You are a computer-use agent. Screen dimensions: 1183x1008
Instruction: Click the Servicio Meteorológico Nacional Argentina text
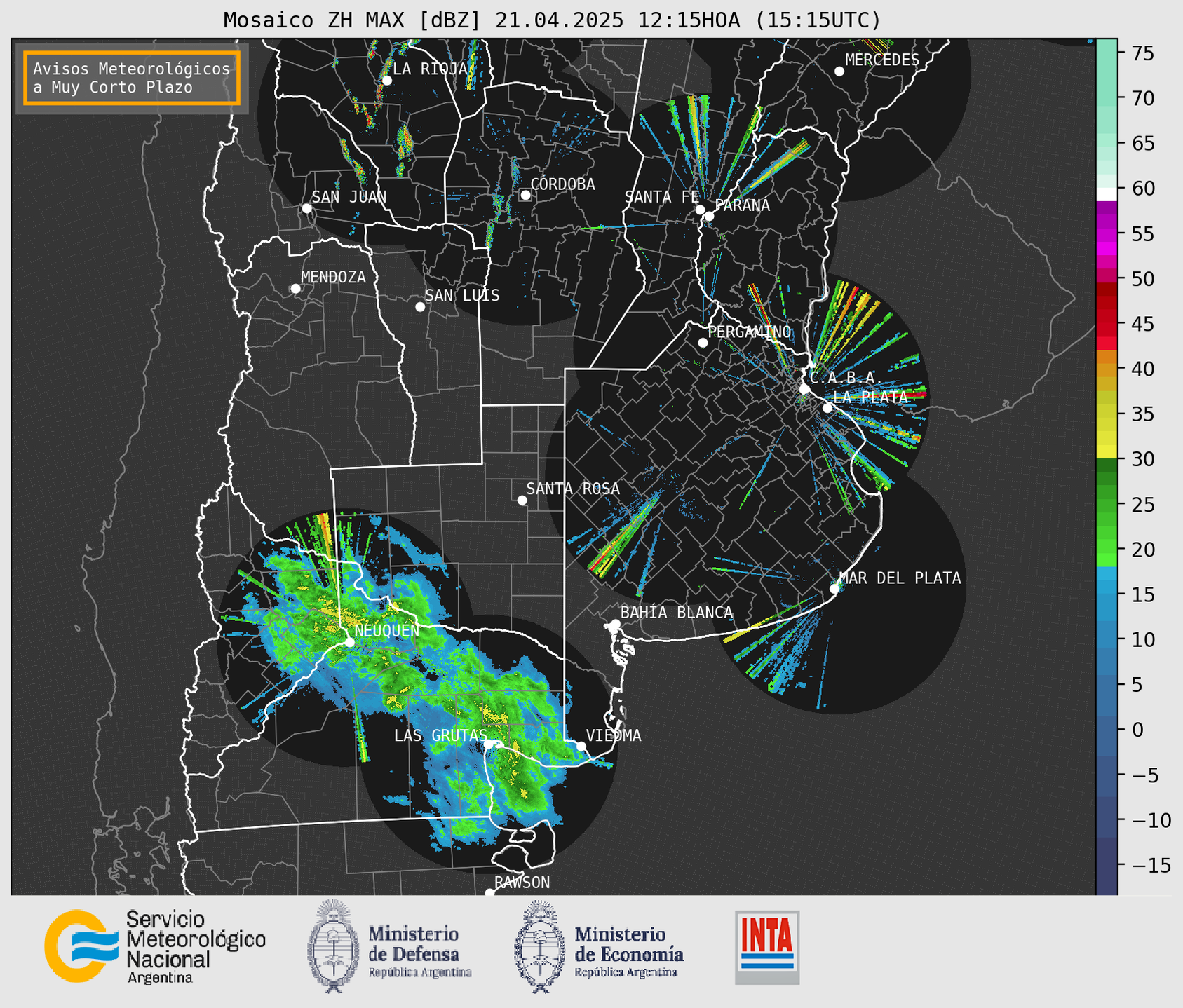(x=196, y=948)
